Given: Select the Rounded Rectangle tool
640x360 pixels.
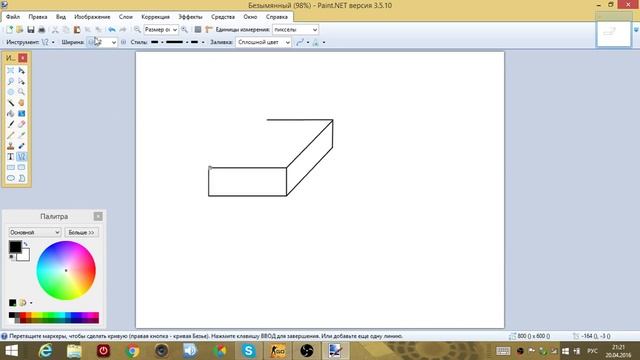Looking at the screenshot, I should pos(22,167).
